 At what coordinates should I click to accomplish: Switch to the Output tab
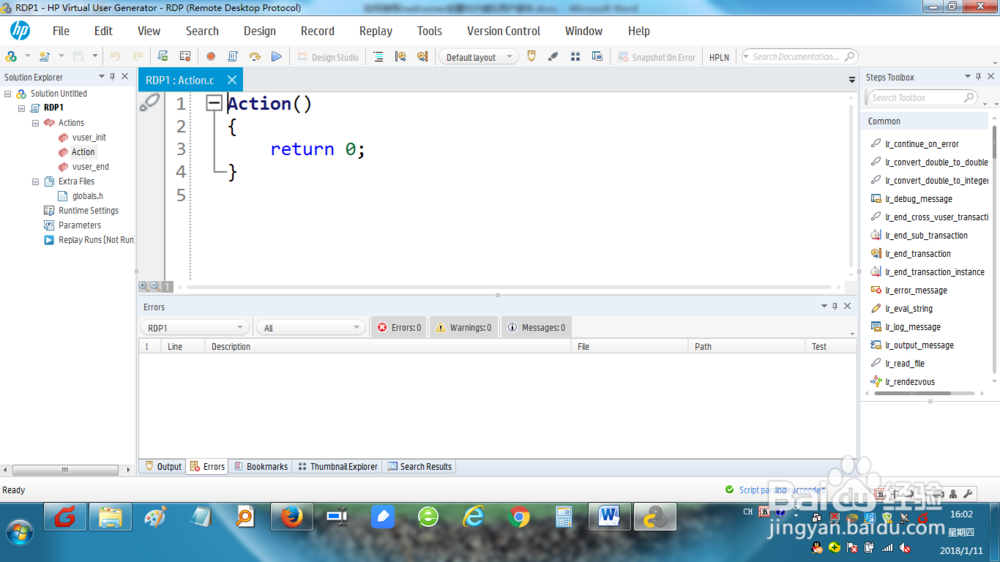click(163, 466)
